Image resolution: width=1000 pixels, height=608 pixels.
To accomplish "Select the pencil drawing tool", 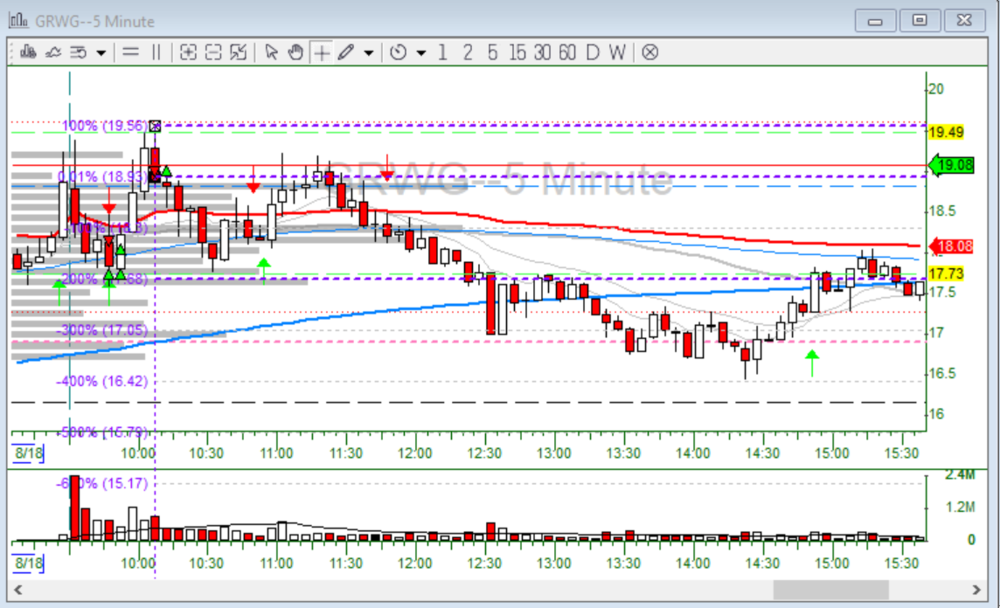I will tap(346, 53).
